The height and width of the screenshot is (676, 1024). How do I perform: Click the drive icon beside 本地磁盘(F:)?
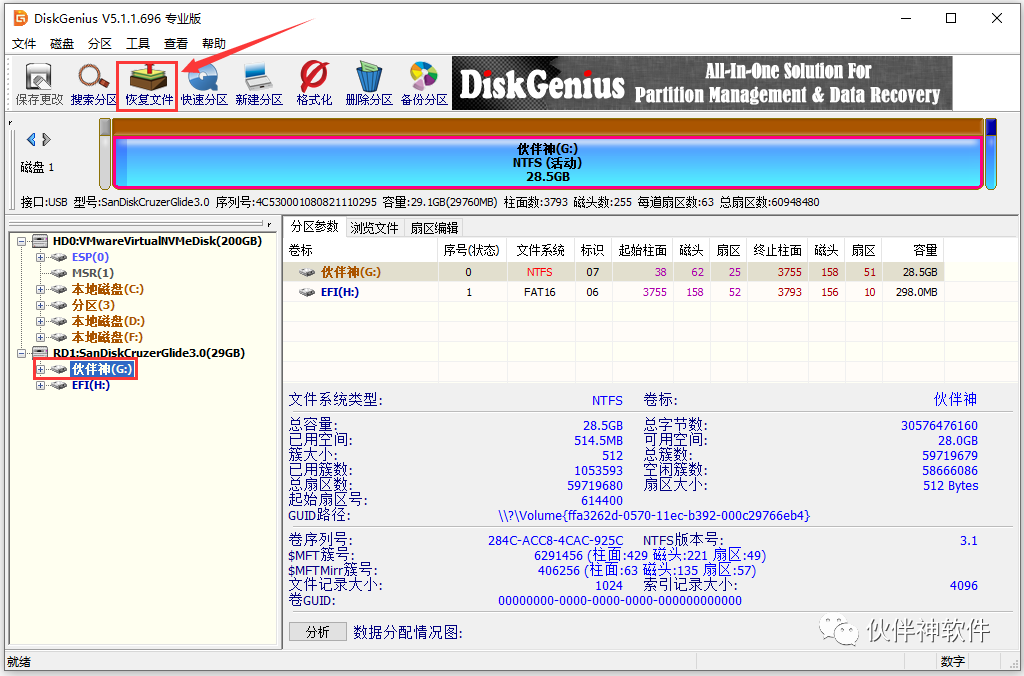(x=59, y=337)
